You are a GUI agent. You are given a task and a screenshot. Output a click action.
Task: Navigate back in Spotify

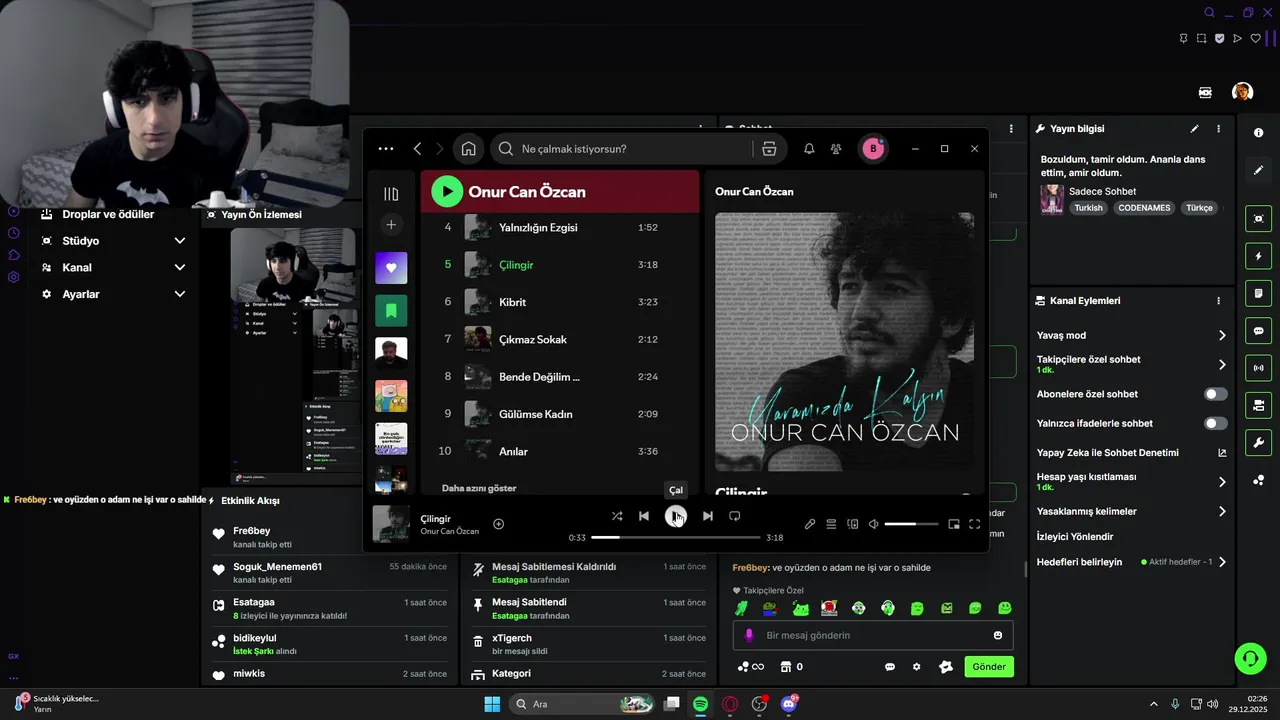(x=418, y=149)
